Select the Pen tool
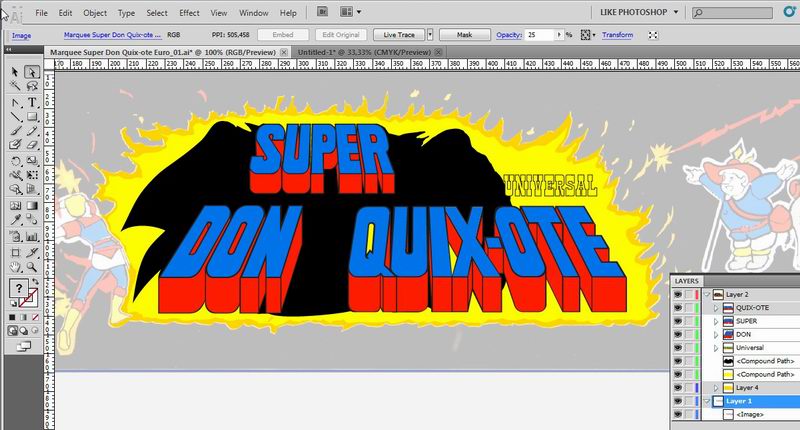 (x=15, y=103)
